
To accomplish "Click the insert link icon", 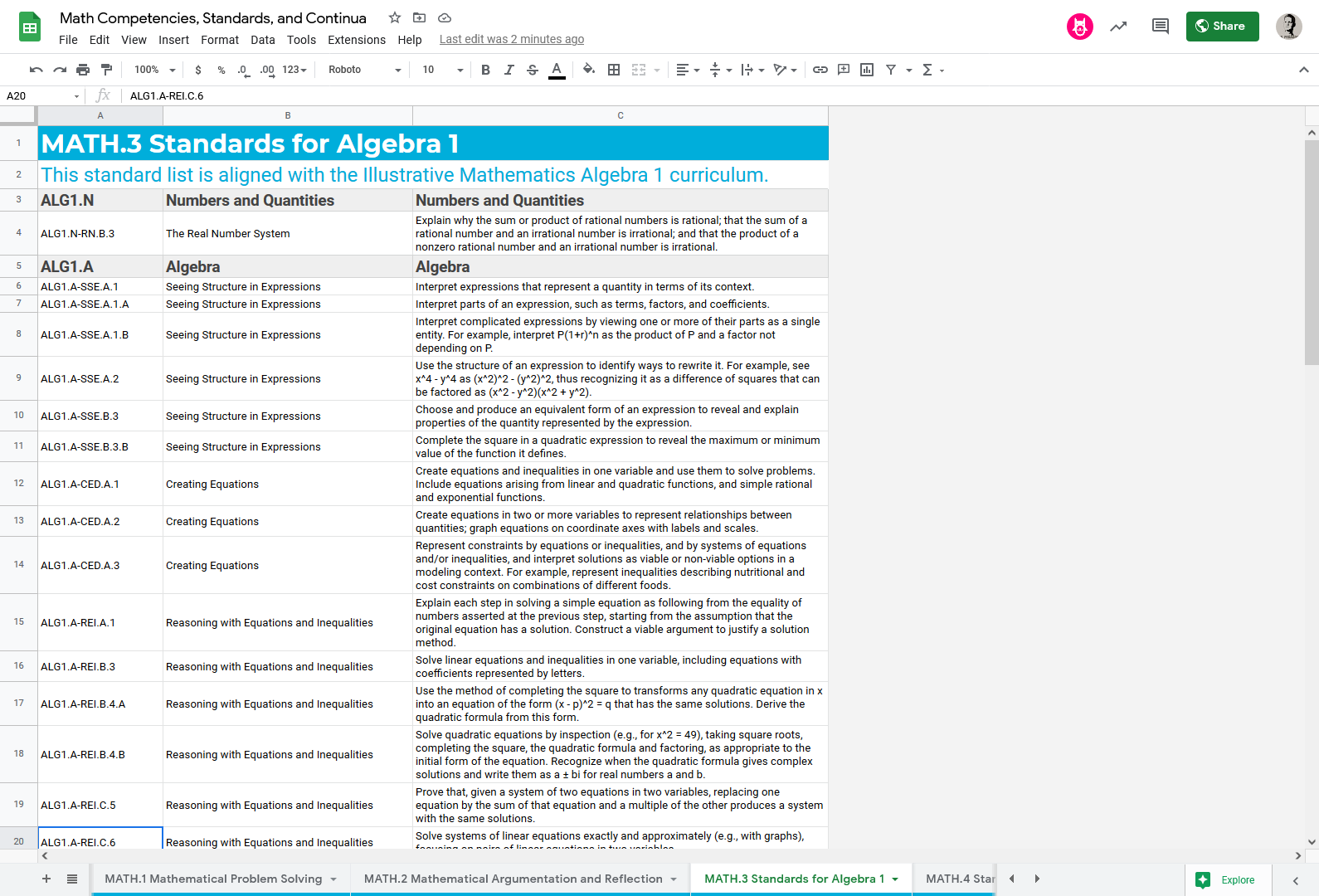I will pos(820,70).
